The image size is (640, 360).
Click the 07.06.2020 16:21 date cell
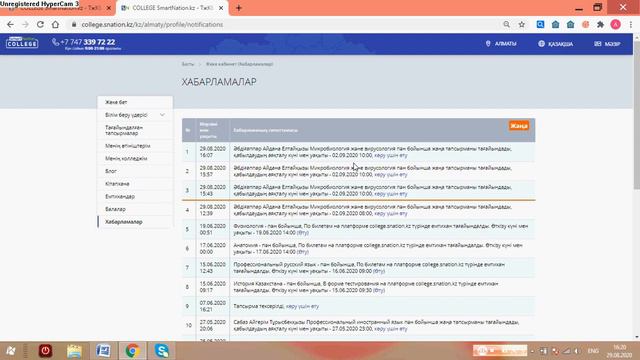[x=213, y=306]
